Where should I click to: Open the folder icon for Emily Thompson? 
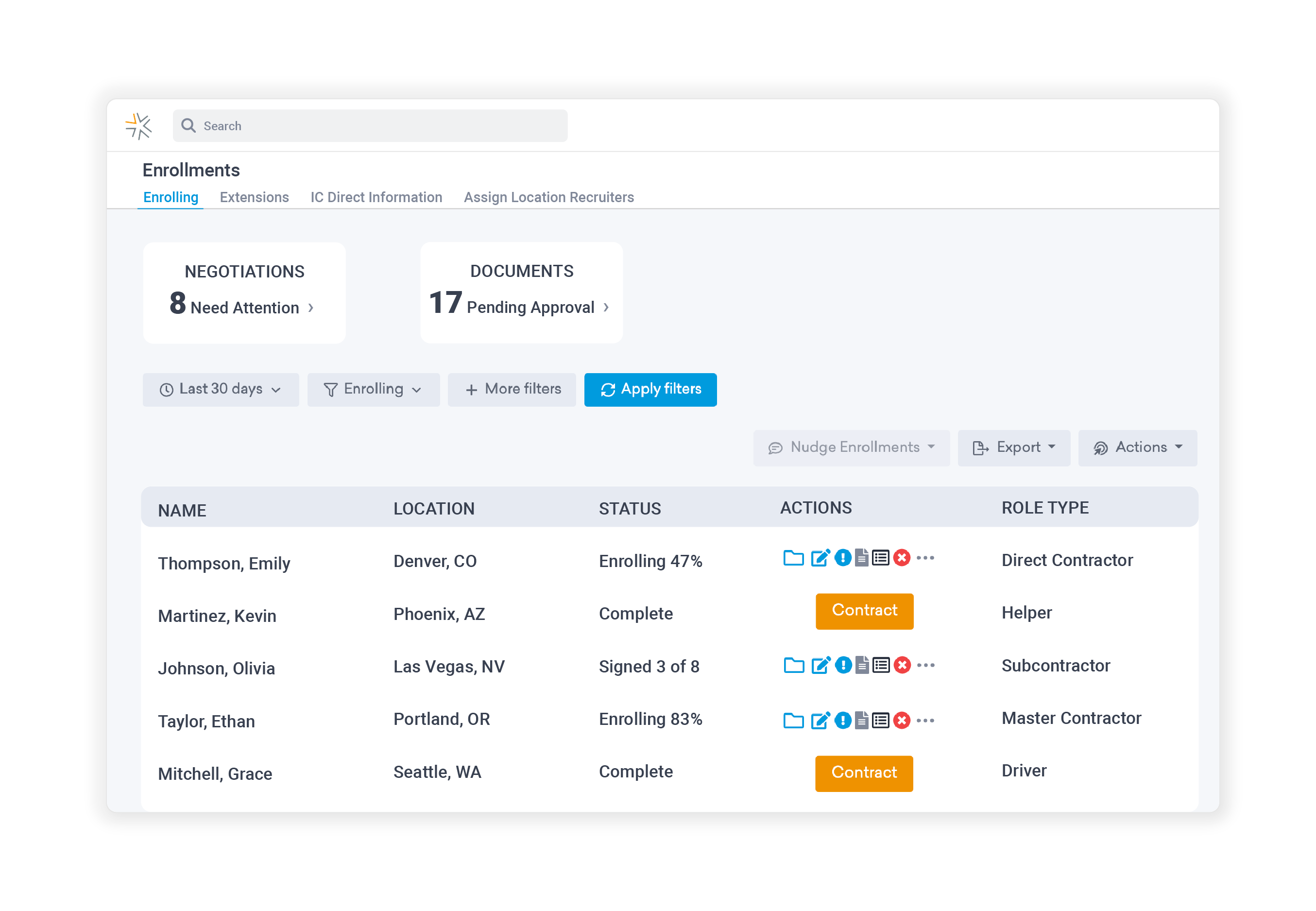[793, 558]
